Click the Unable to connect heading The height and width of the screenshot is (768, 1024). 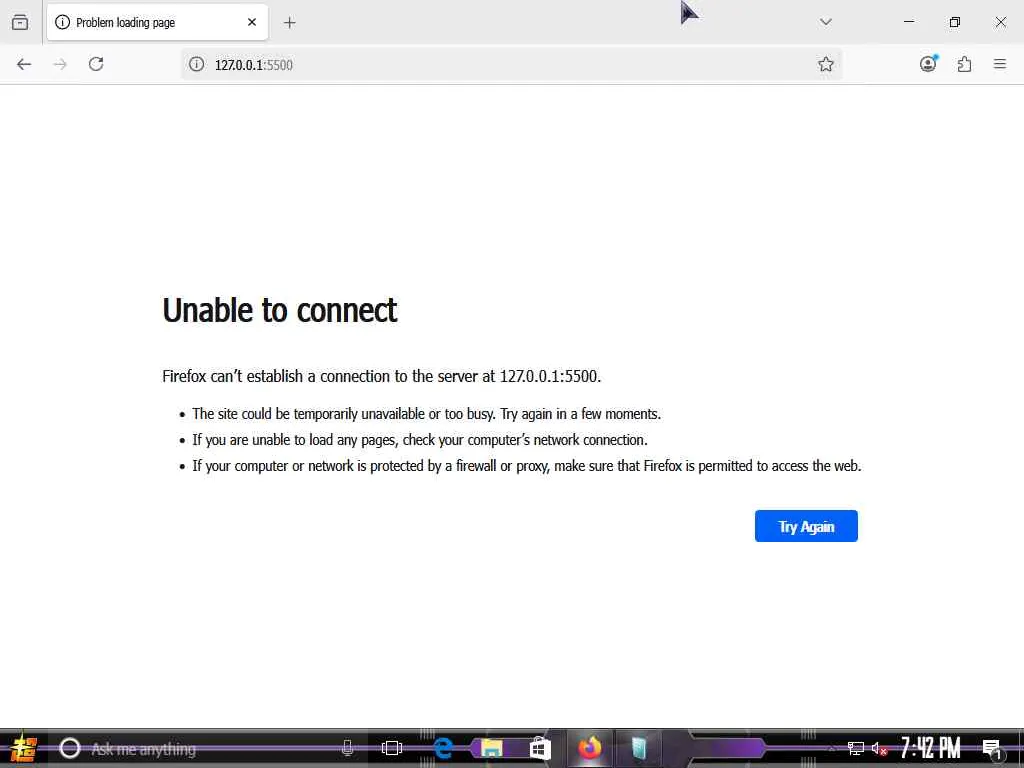tap(280, 310)
